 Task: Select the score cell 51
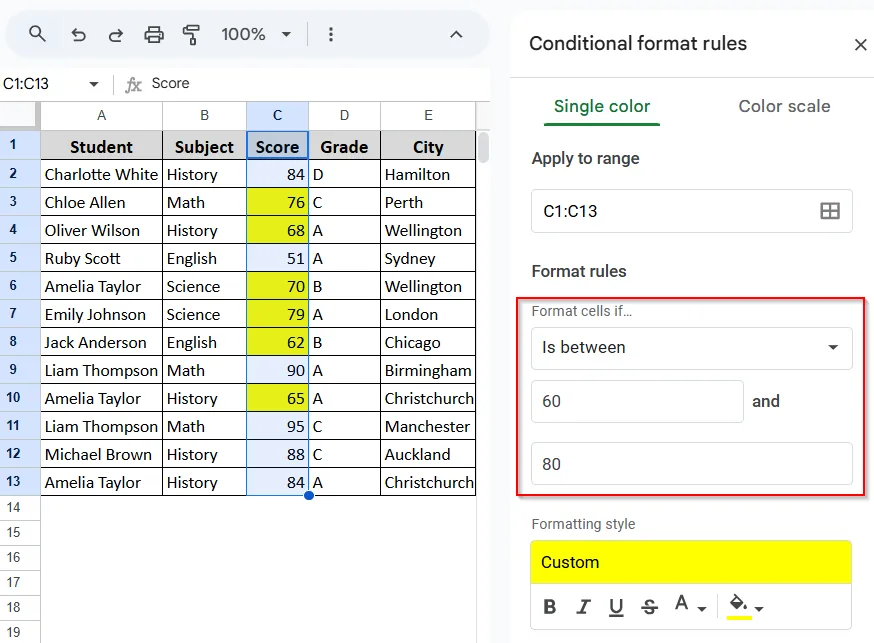pyautogui.click(x=278, y=258)
